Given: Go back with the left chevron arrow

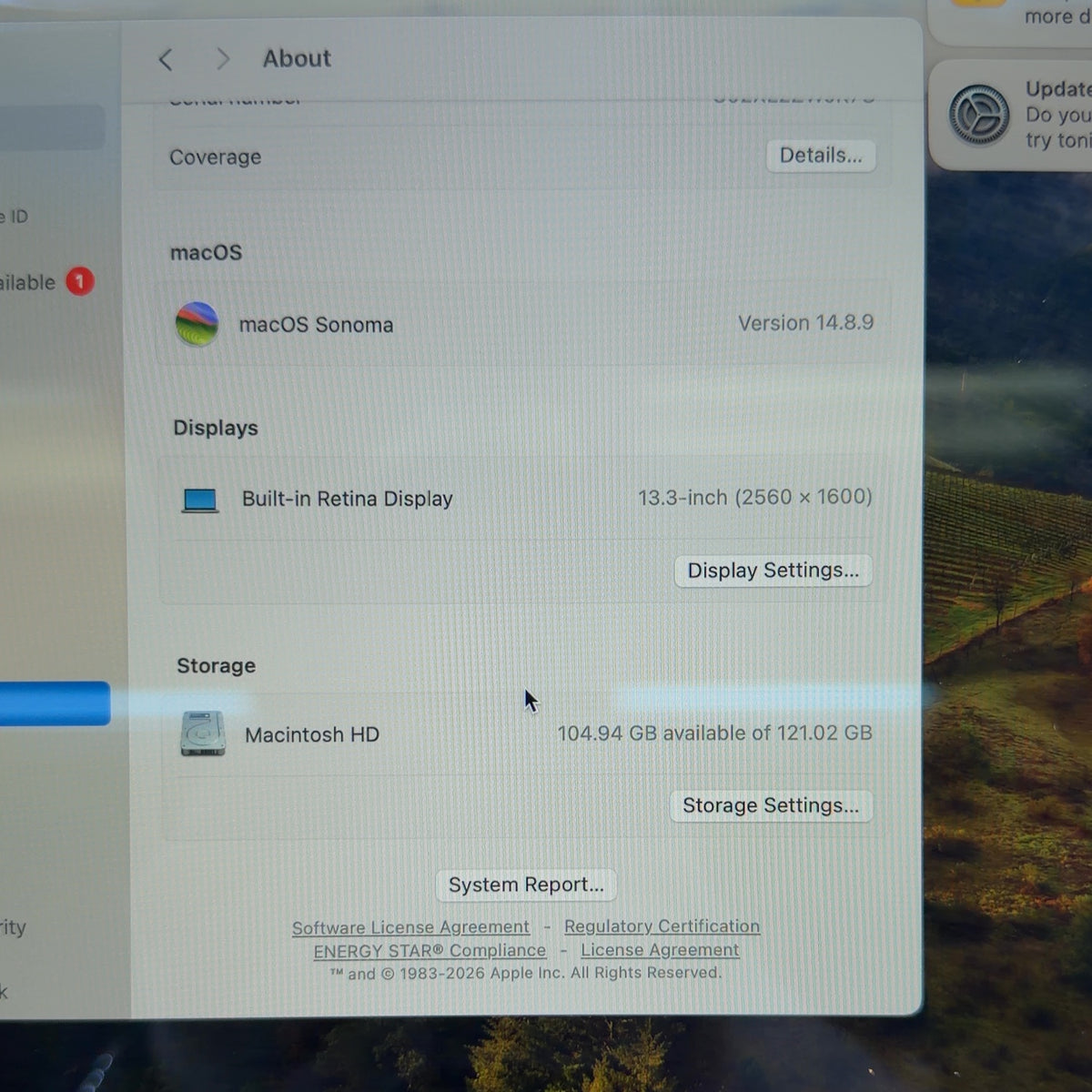Looking at the screenshot, I should tap(166, 60).
